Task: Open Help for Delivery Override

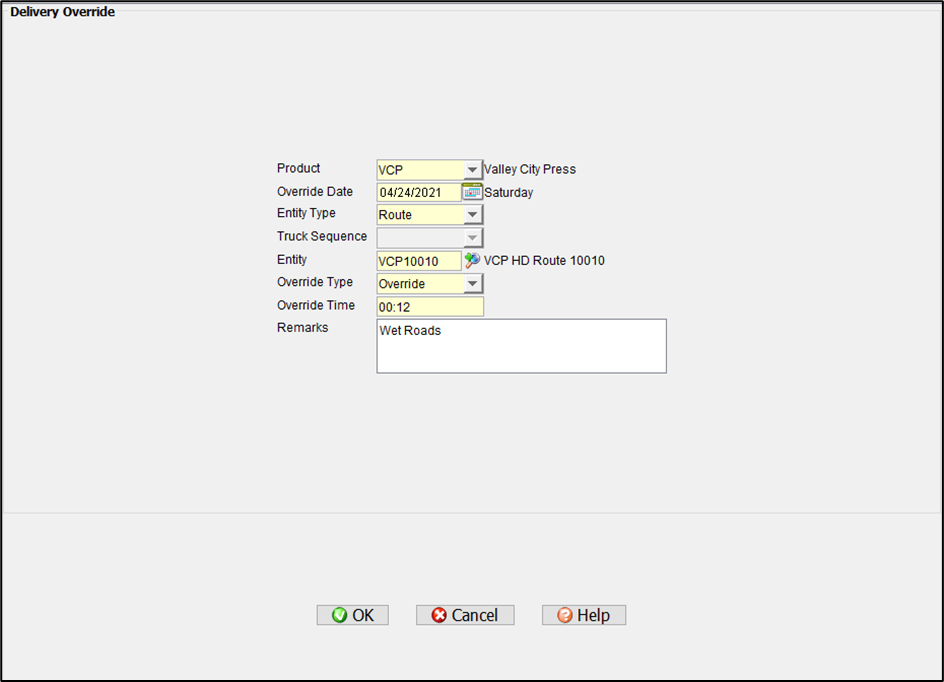Action: click(x=584, y=615)
